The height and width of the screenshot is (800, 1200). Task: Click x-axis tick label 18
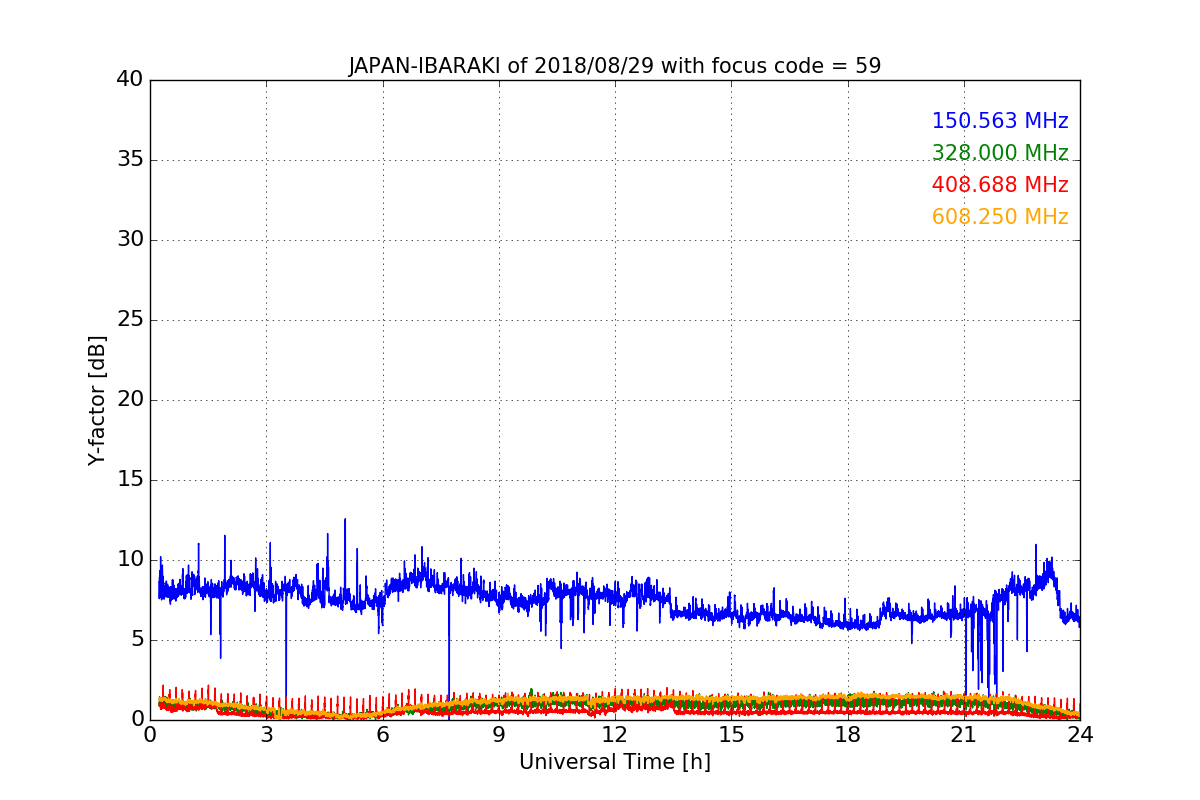(x=847, y=734)
